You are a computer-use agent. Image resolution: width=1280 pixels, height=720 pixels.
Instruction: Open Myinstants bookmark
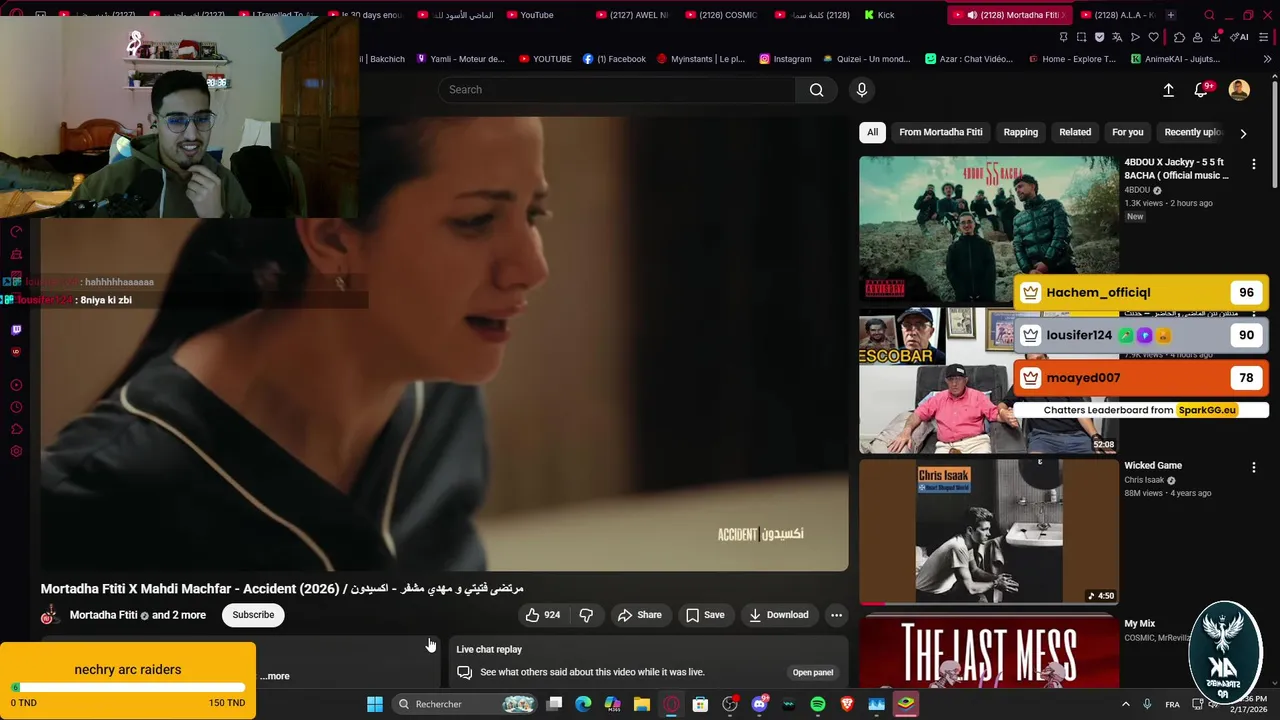[701, 59]
